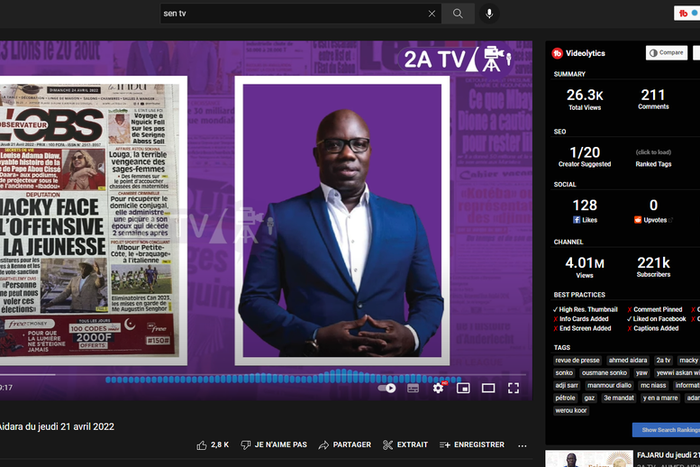Click the 211 Comments stat
Viewport: 700px width, 467px height.
pos(653,99)
